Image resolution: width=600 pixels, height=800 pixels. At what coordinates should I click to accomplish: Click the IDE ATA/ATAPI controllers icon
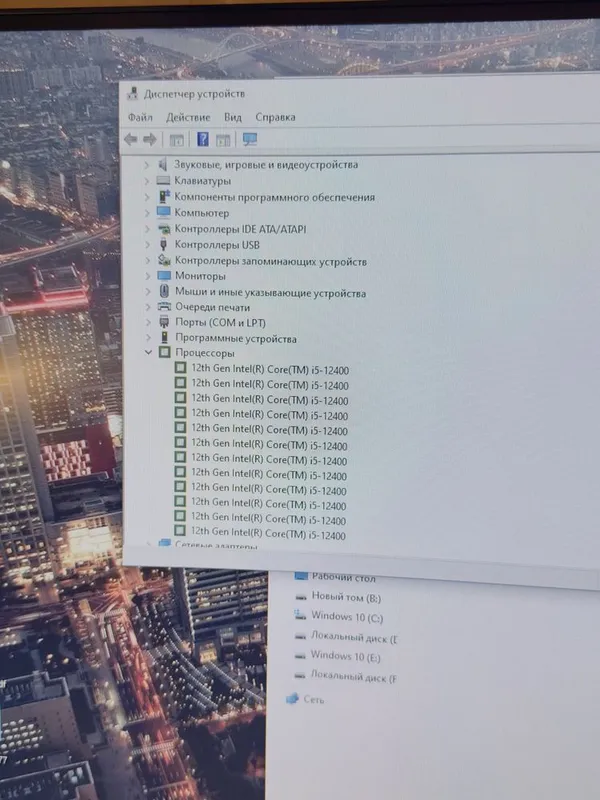[x=164, y=229]
